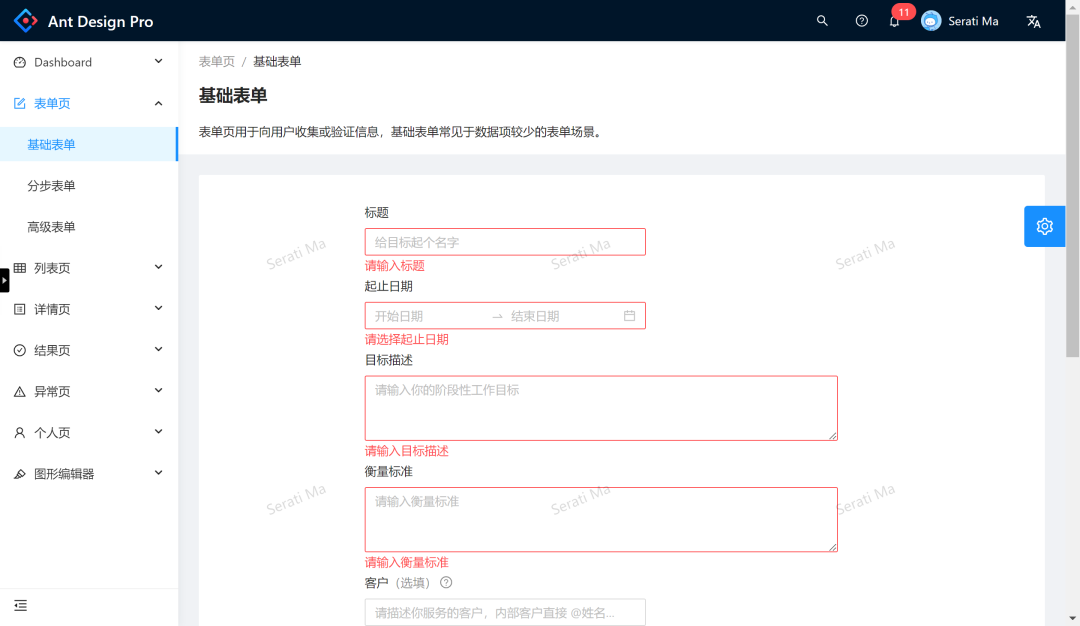
Task: Click the 请输入衡量标准 error message
Action: coord(406,563)
